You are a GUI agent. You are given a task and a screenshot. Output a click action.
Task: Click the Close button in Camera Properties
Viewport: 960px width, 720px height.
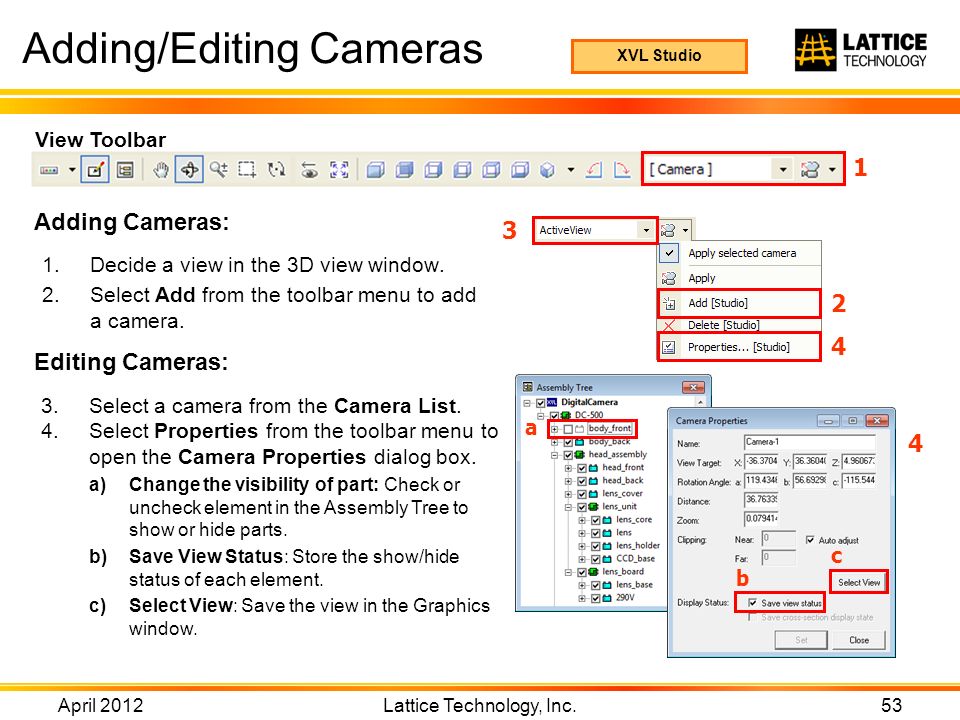tap(858, 640)
